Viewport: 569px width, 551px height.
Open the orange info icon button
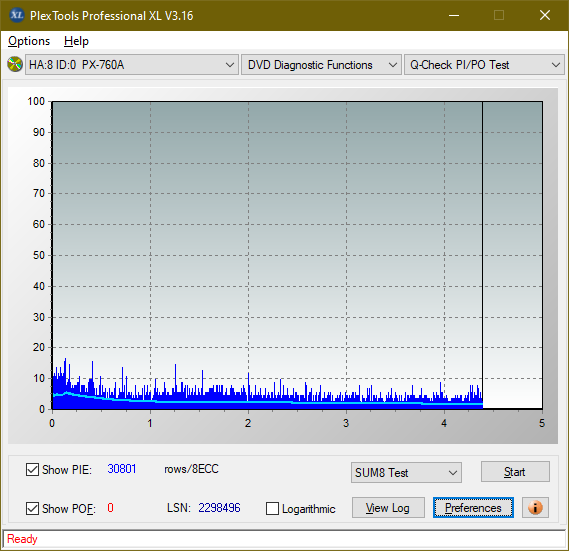[x=535, y=507]
